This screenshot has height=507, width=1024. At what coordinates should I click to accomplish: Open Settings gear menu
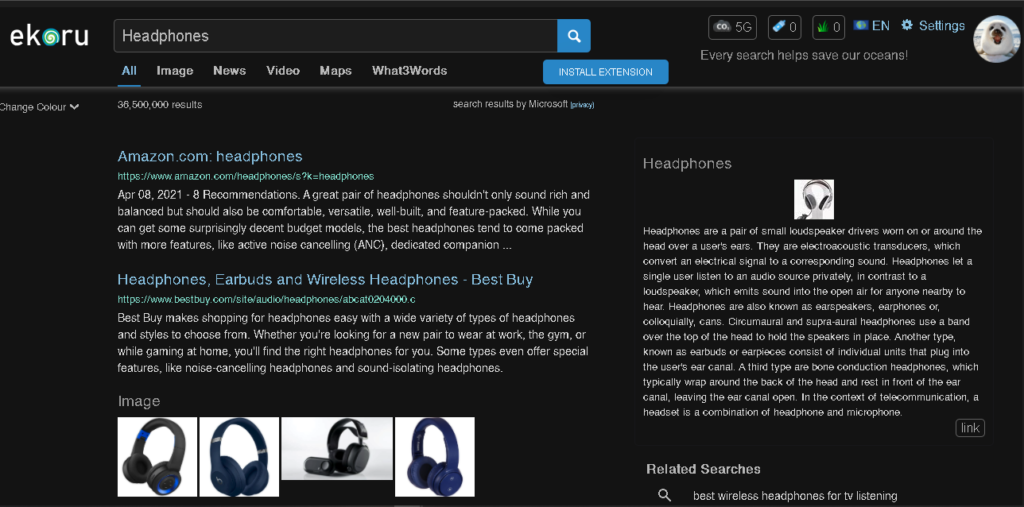tap(933, 25)
